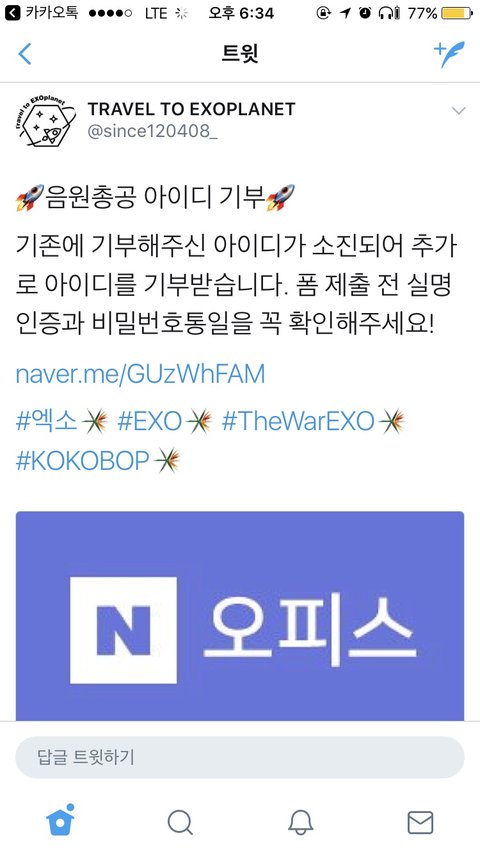Open the Search tab with the magnifier

(x=180, y=822)
